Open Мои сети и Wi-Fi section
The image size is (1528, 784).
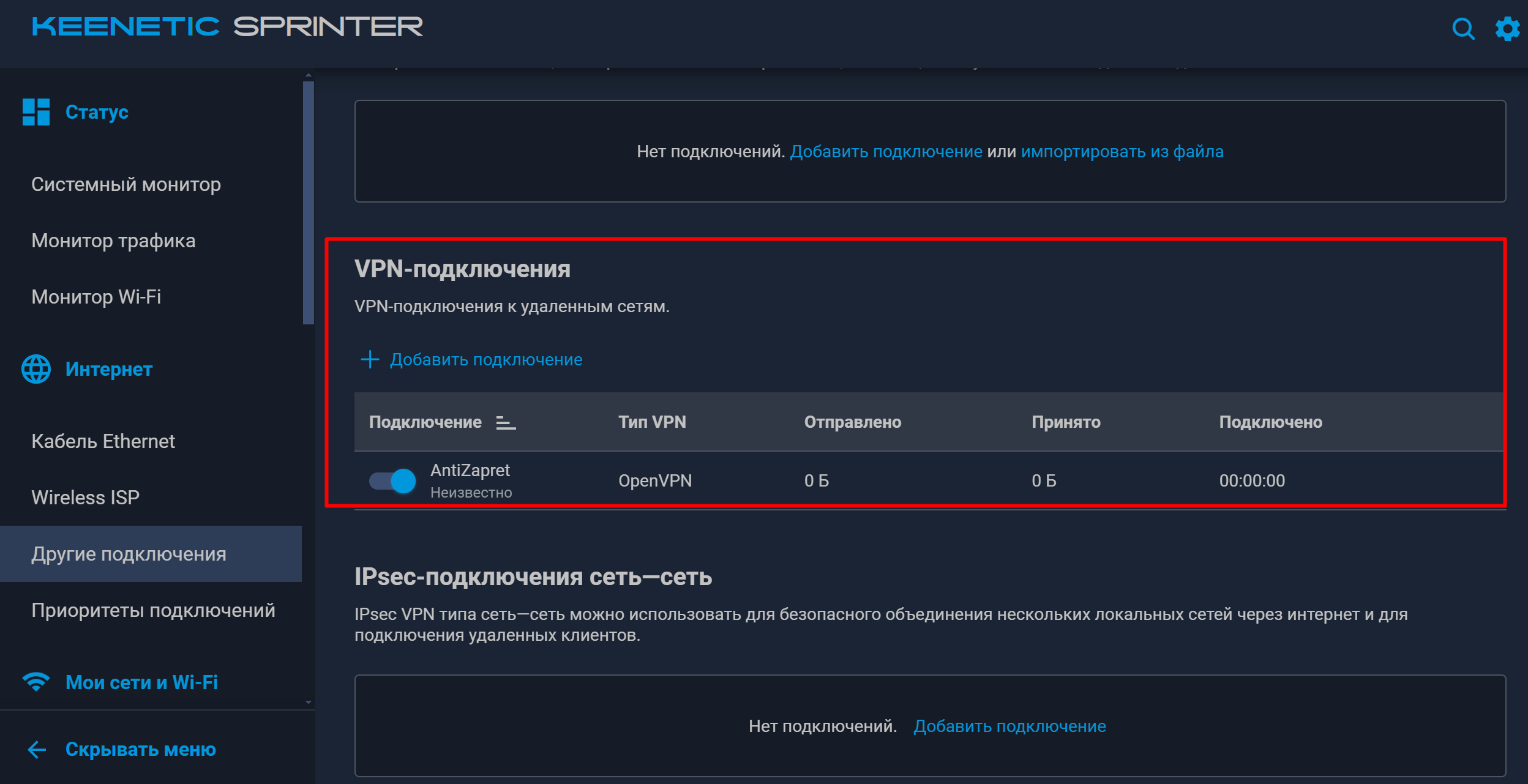[x=141, y=682]
